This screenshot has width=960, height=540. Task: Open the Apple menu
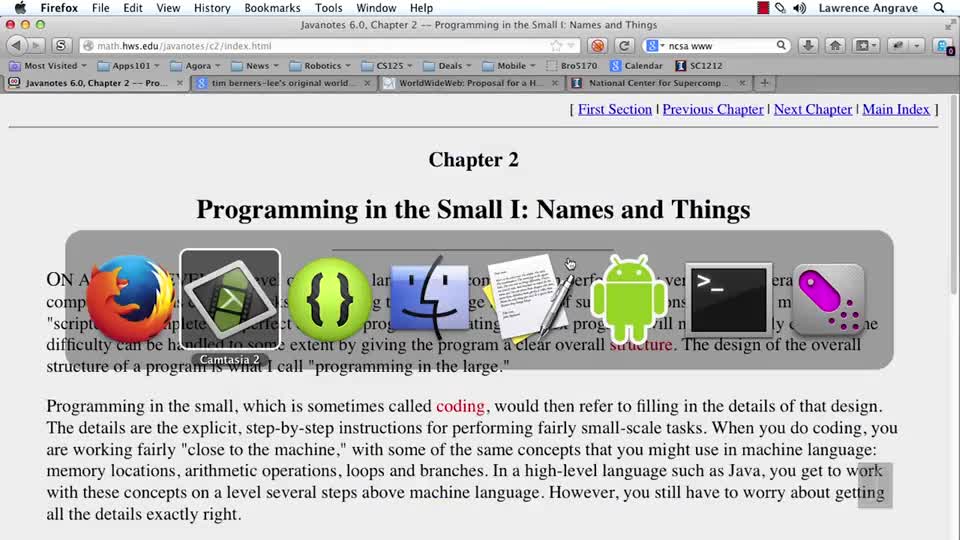[20, 8]
